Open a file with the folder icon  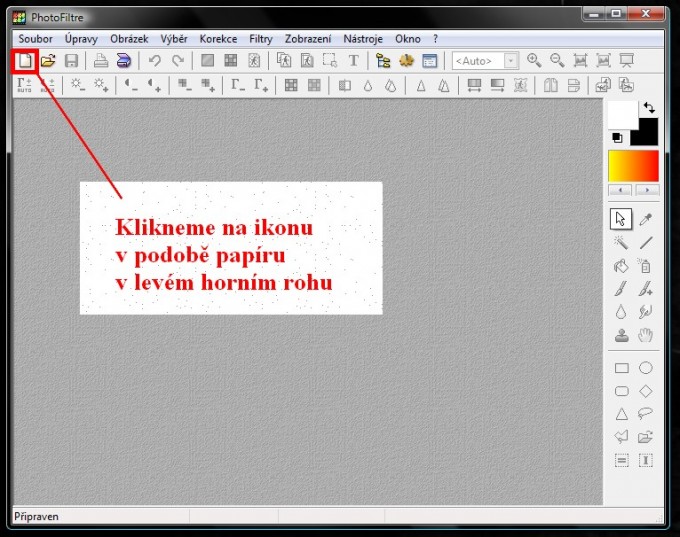(48, 61)
